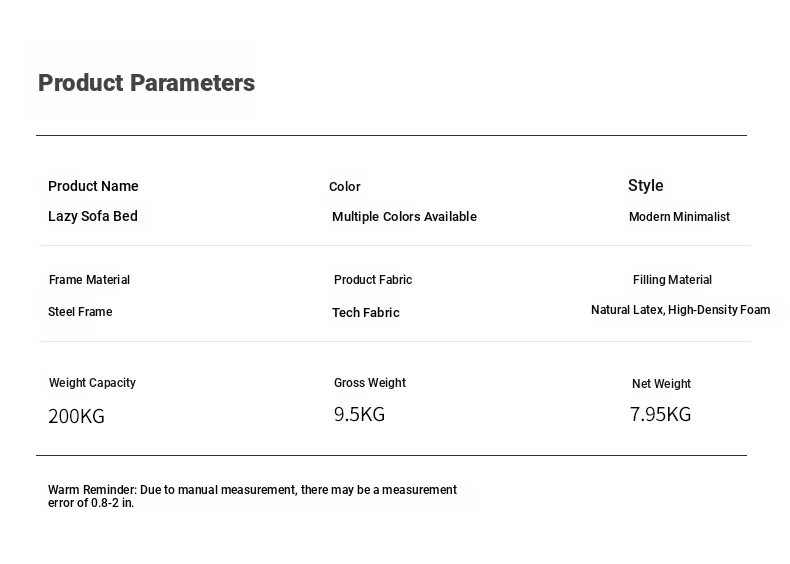Image resolution: width=790 pixels, height=564 pixels.
Task: Select the Weight Capacity label
Action: click(92, 383)
